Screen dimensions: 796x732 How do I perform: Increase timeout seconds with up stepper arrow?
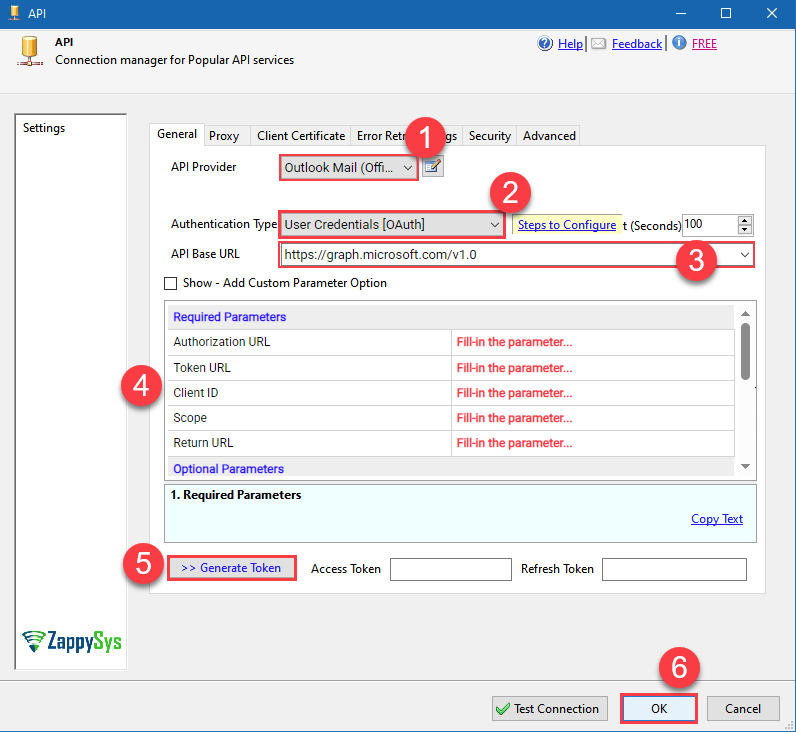(x=744, y=220)
